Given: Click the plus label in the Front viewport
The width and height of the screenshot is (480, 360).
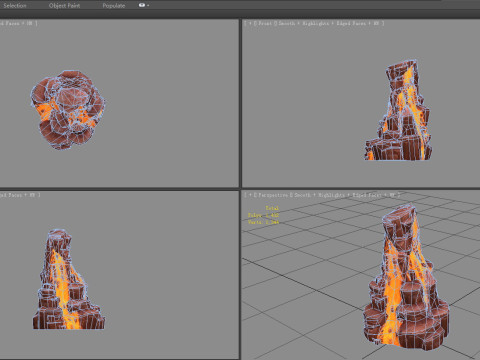Looking at the screenshot, I should pyautogui.click(x=250, y=23).
